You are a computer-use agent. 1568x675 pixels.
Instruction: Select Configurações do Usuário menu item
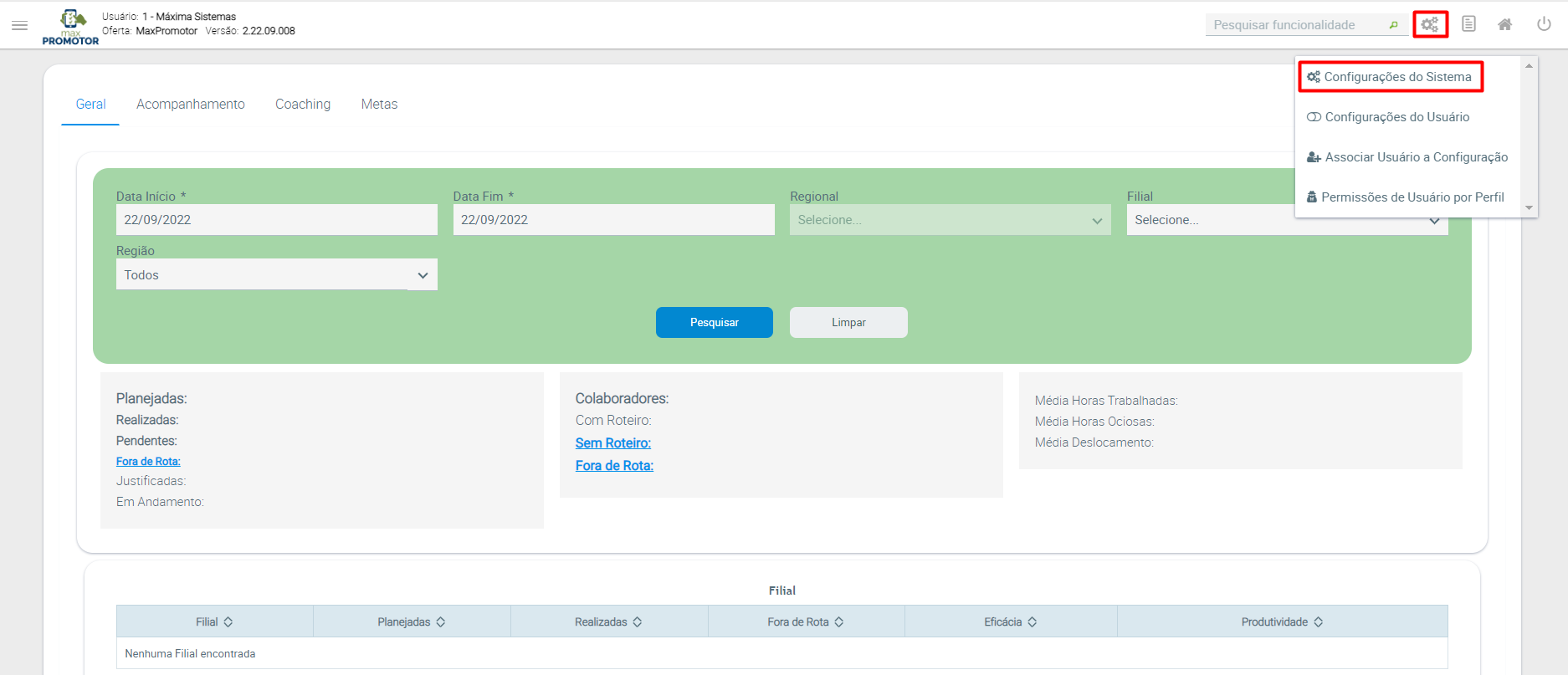click(x=1396, y=117)
